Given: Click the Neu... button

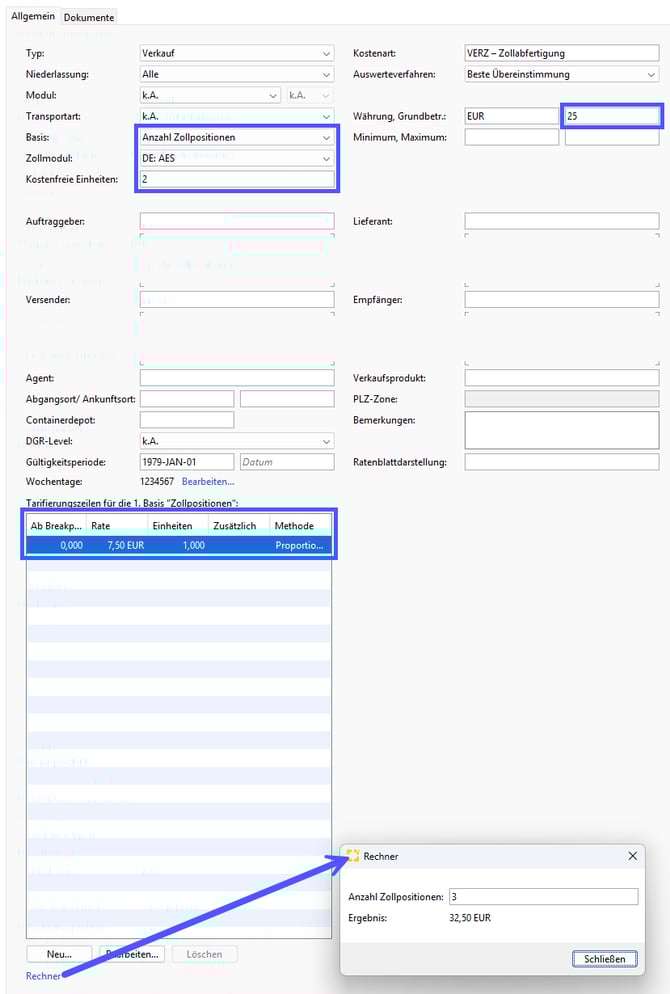Looking at the screenshot, I should pos(59,954).
